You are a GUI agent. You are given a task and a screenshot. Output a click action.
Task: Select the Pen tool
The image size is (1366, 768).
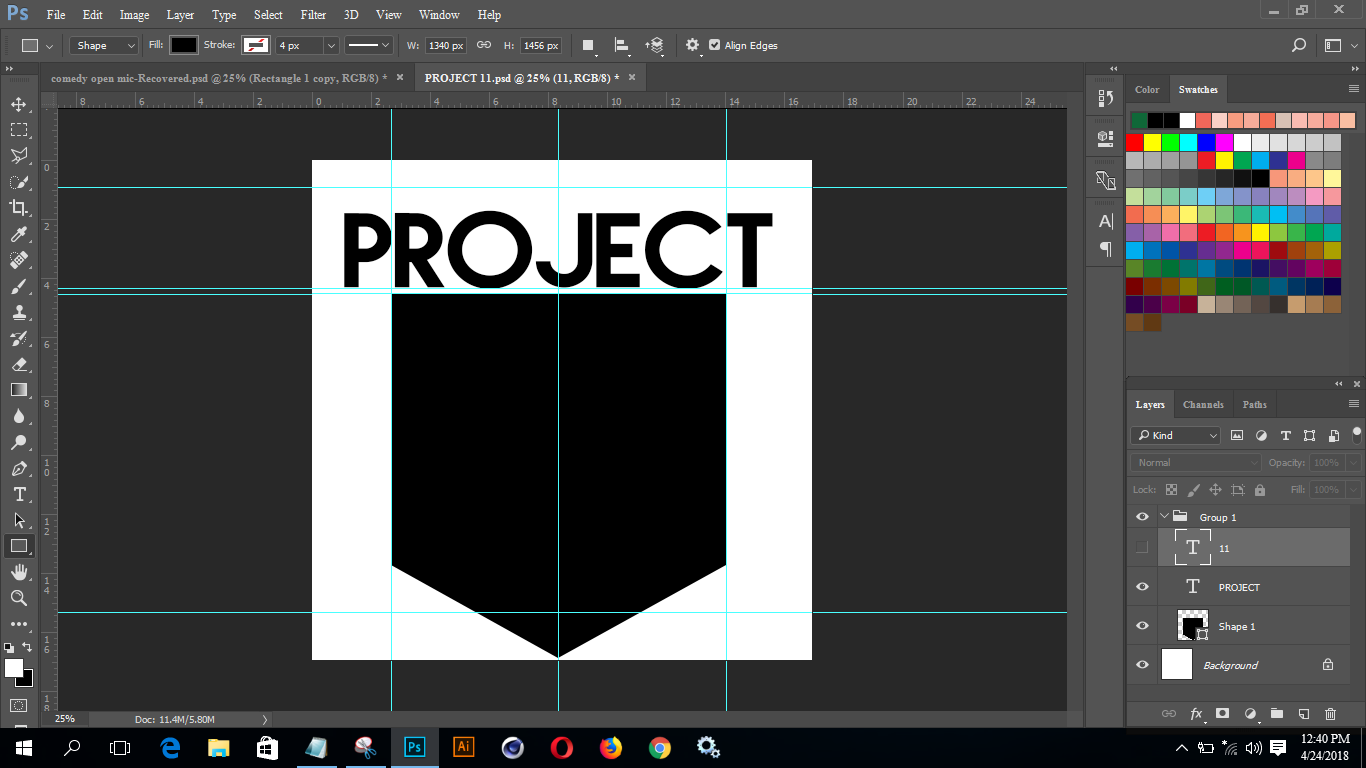coord(19,468)
